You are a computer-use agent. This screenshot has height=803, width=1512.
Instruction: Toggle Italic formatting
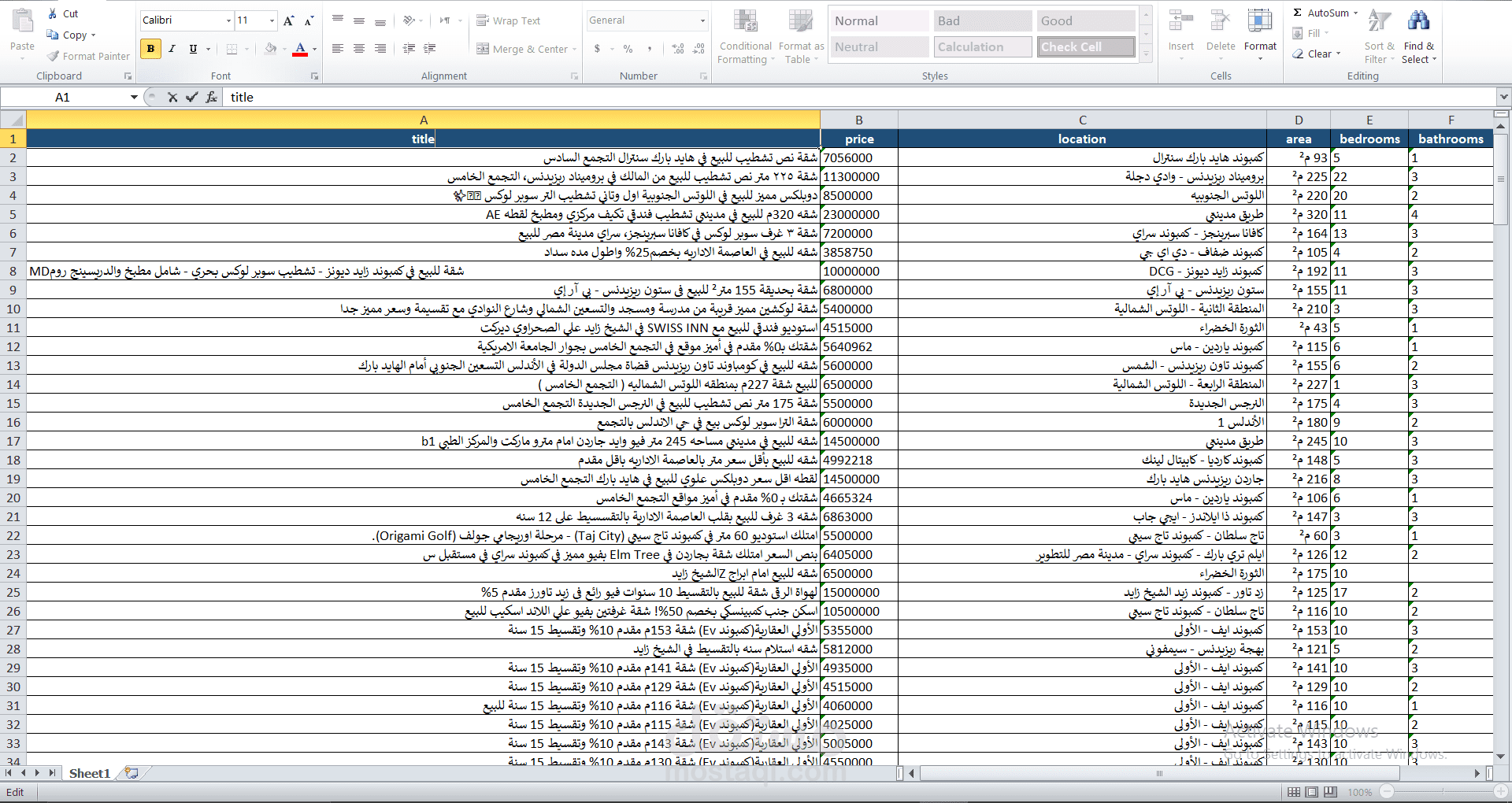point(172,49)
